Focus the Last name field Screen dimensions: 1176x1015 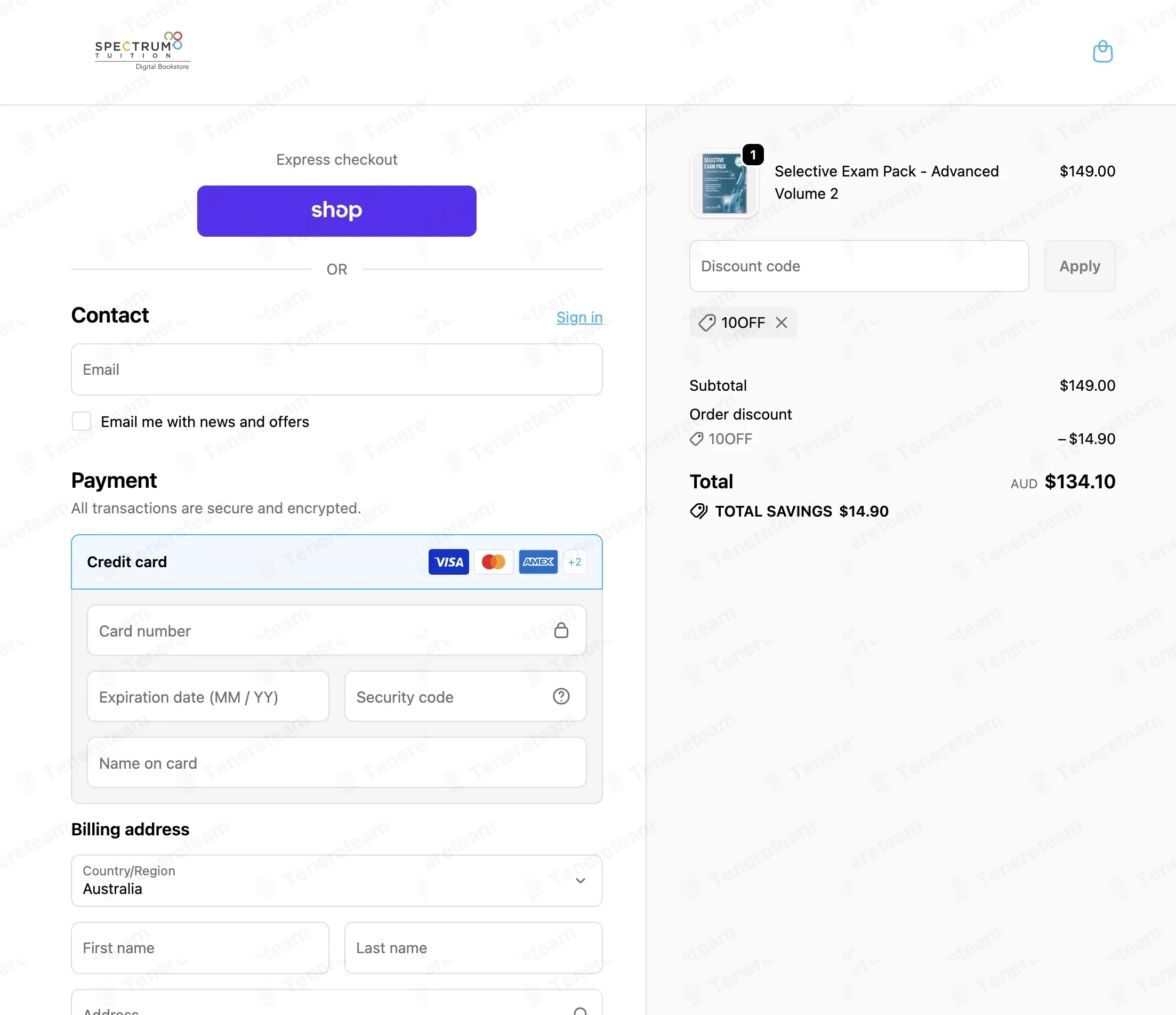click(x=473, y=947)
